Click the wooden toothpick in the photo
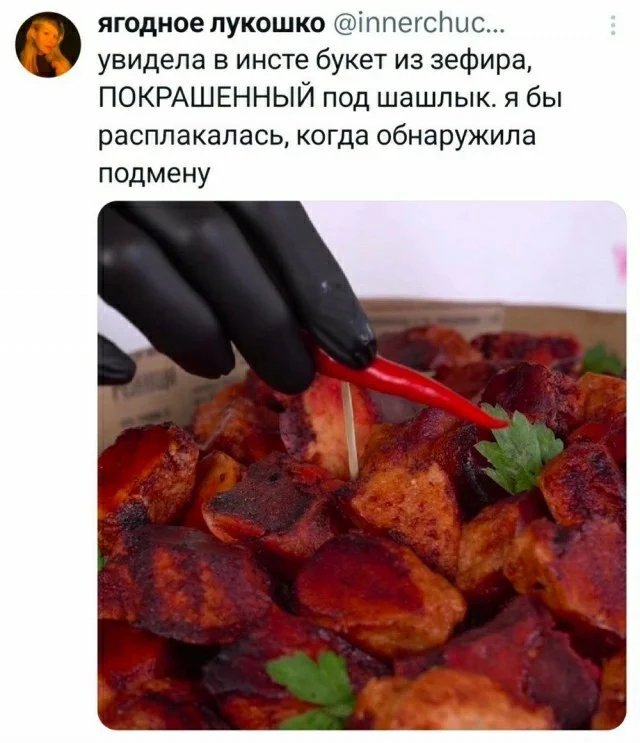Screen dimensions: 640x743 [351, 430]
